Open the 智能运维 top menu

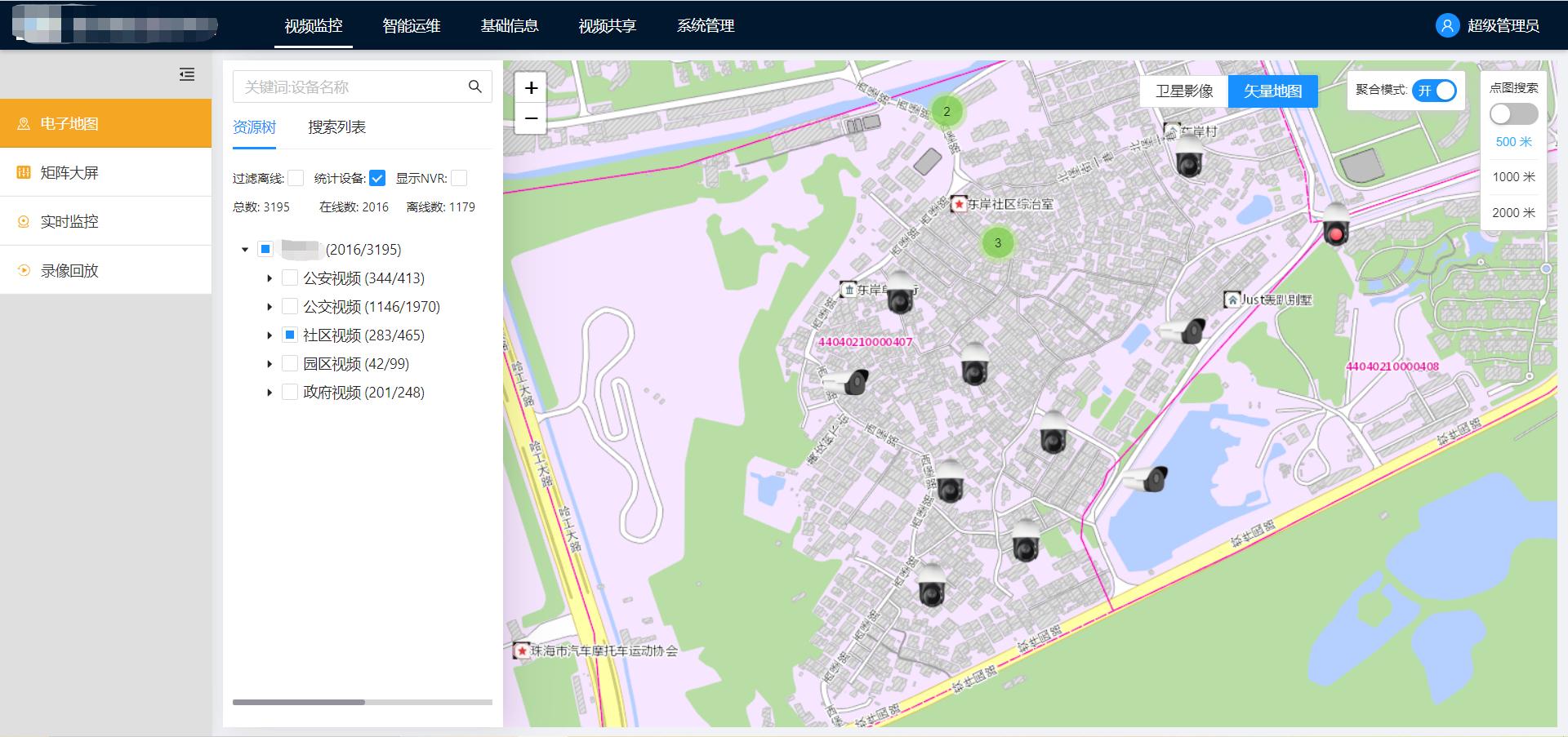tap(411, 25)
